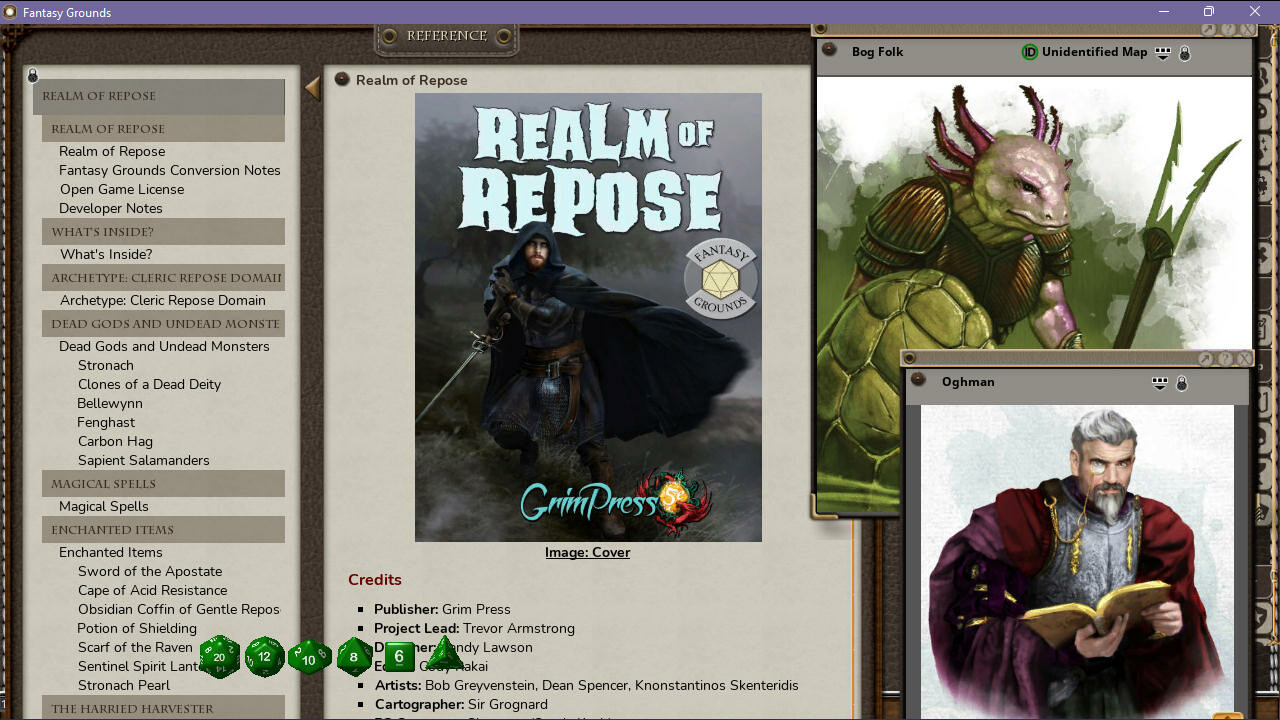
Task: Click the Oghman character portrait
Action: click(x=1080, y=560)
